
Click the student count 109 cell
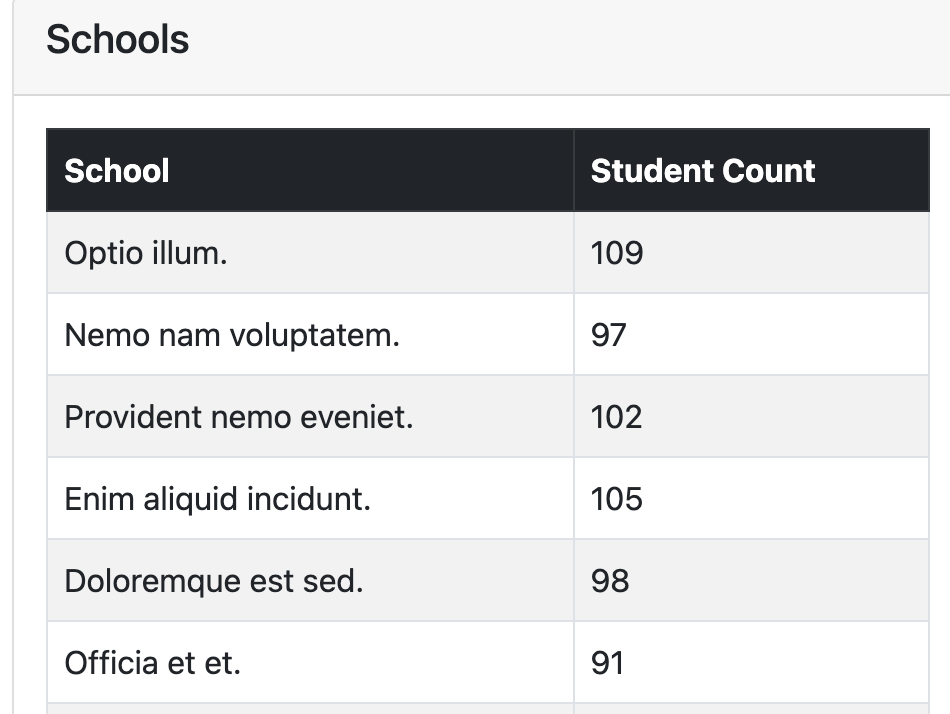coord(752,253)
